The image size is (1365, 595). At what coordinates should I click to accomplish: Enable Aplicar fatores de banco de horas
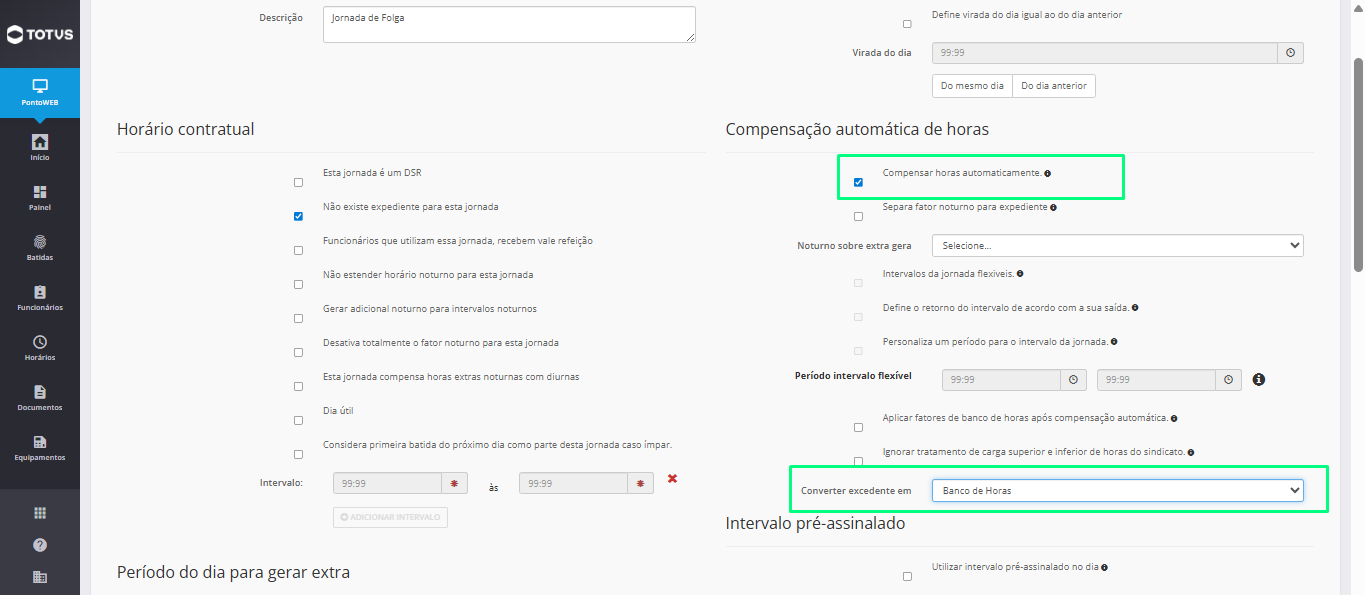point(858,427)
